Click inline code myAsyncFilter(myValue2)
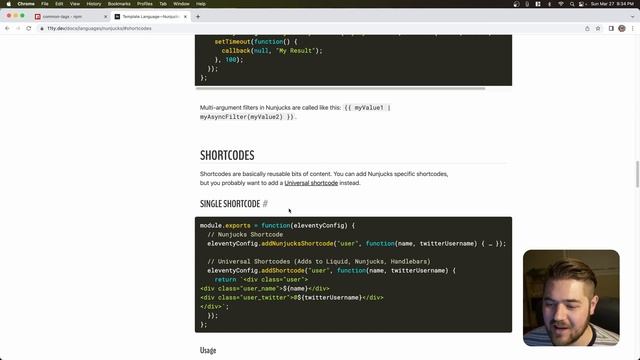This screenshot has height=360, width=640. click(247, 117)
